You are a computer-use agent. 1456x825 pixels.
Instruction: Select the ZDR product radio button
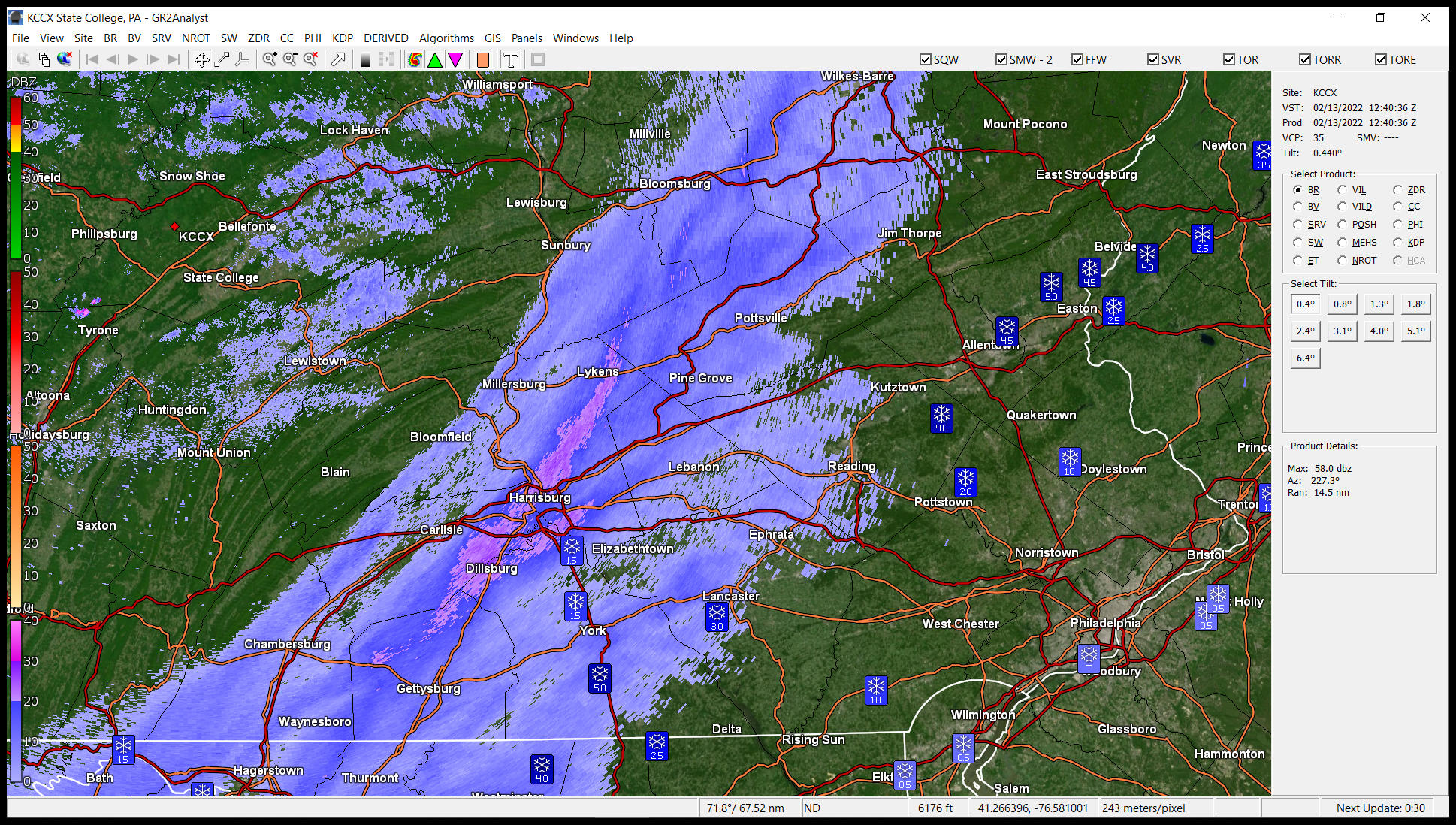[1397, 190]
